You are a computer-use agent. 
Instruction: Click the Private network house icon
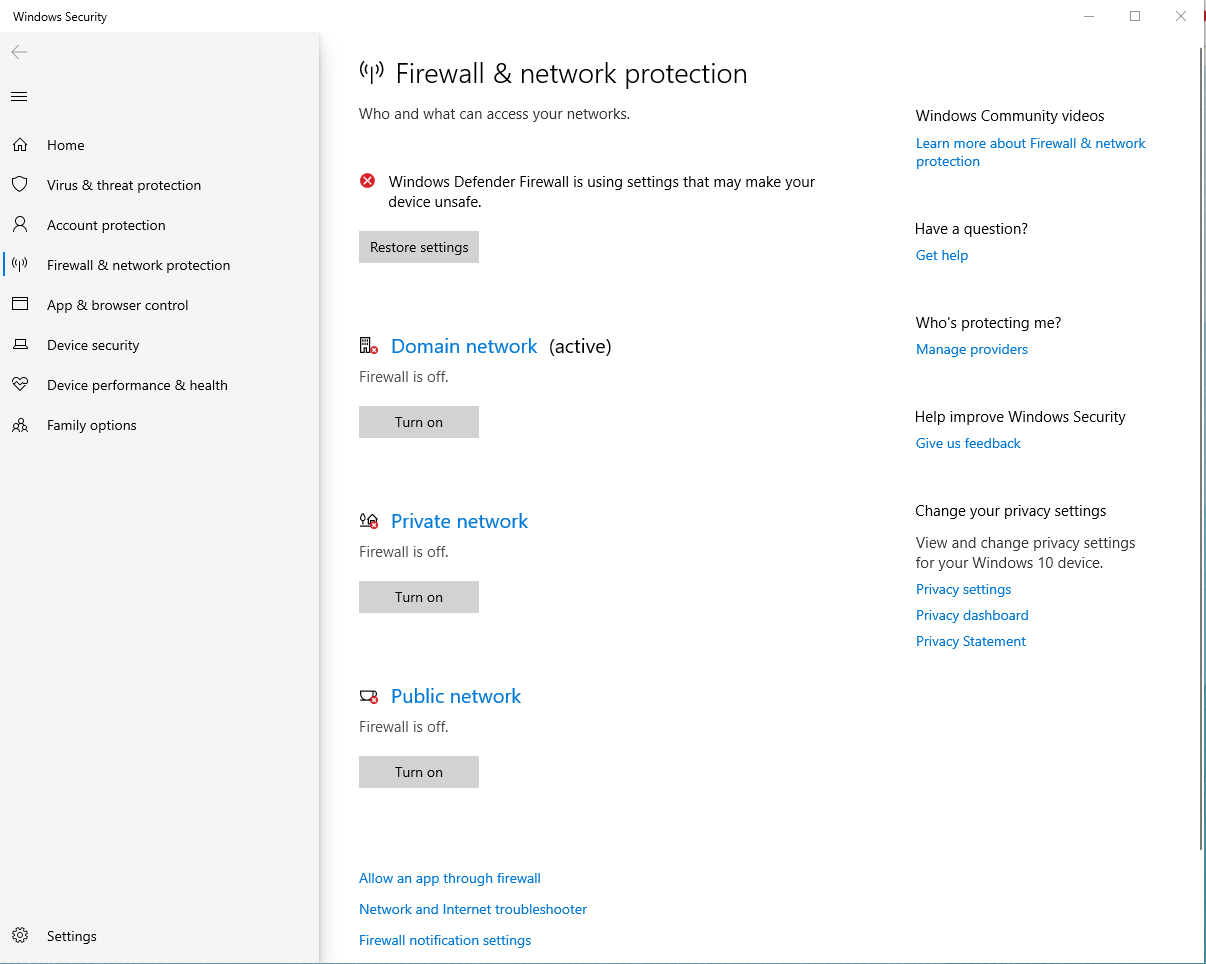click(368, 521)
